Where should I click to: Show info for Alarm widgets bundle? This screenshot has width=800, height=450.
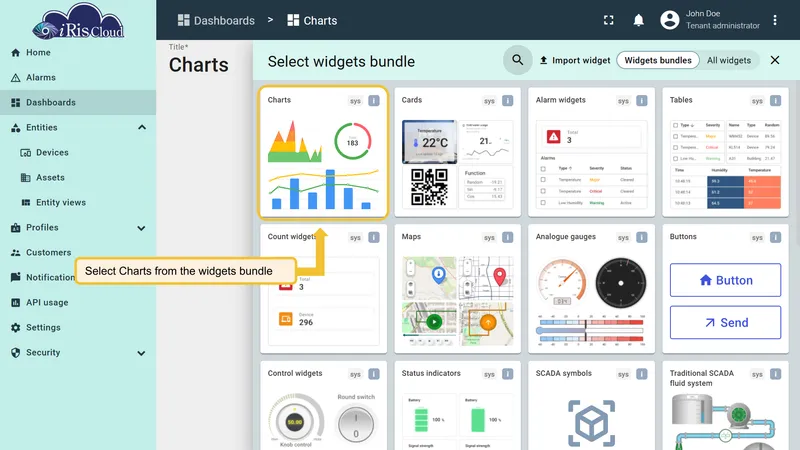[641, 101]
